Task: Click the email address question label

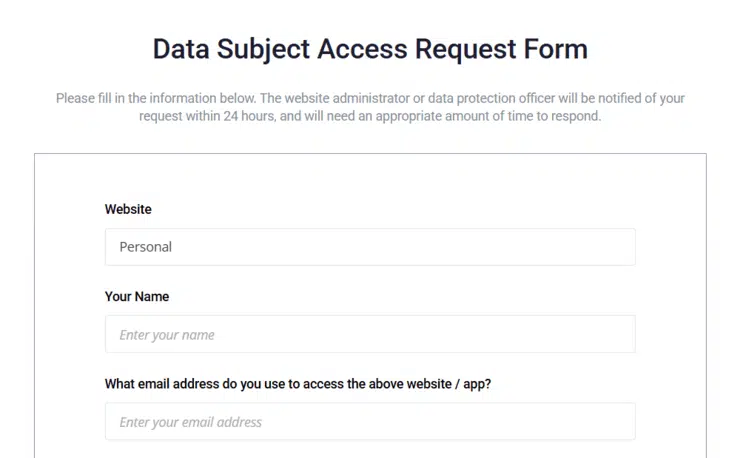Action: tap(297, 383)
